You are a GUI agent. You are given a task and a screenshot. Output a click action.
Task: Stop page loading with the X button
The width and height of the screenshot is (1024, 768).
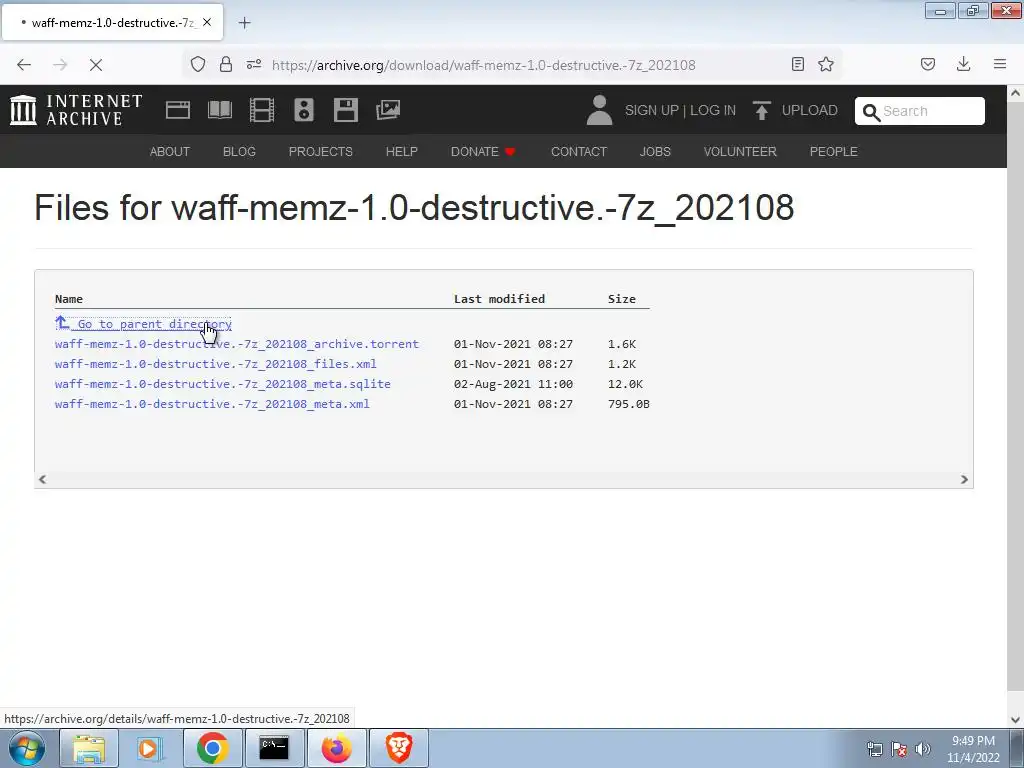coord(96,65)
